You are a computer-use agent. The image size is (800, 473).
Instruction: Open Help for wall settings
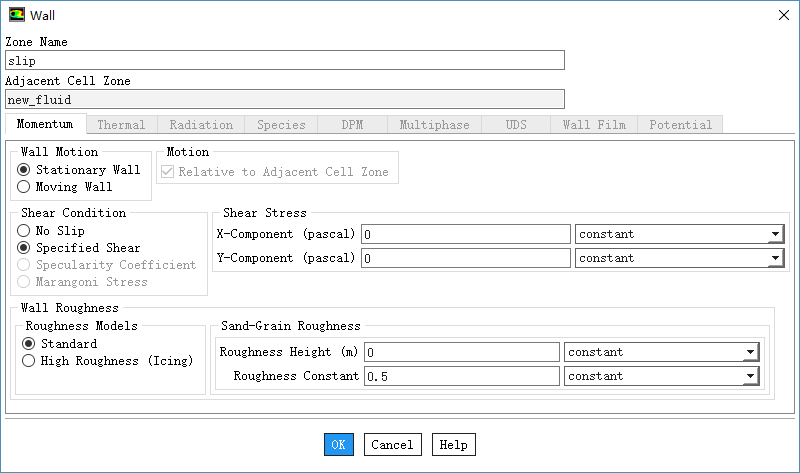[x=453, y=445]
